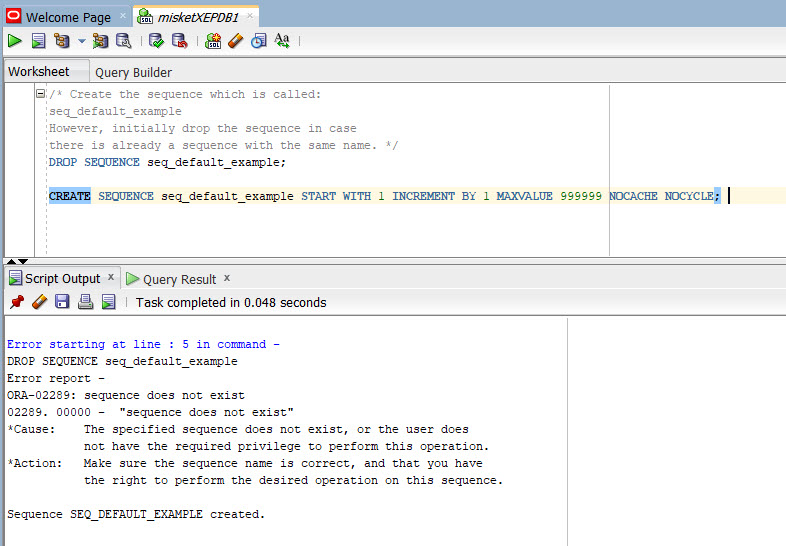Click the 'seq_default_example' comment line in the editor

click(x=115, y=111)
